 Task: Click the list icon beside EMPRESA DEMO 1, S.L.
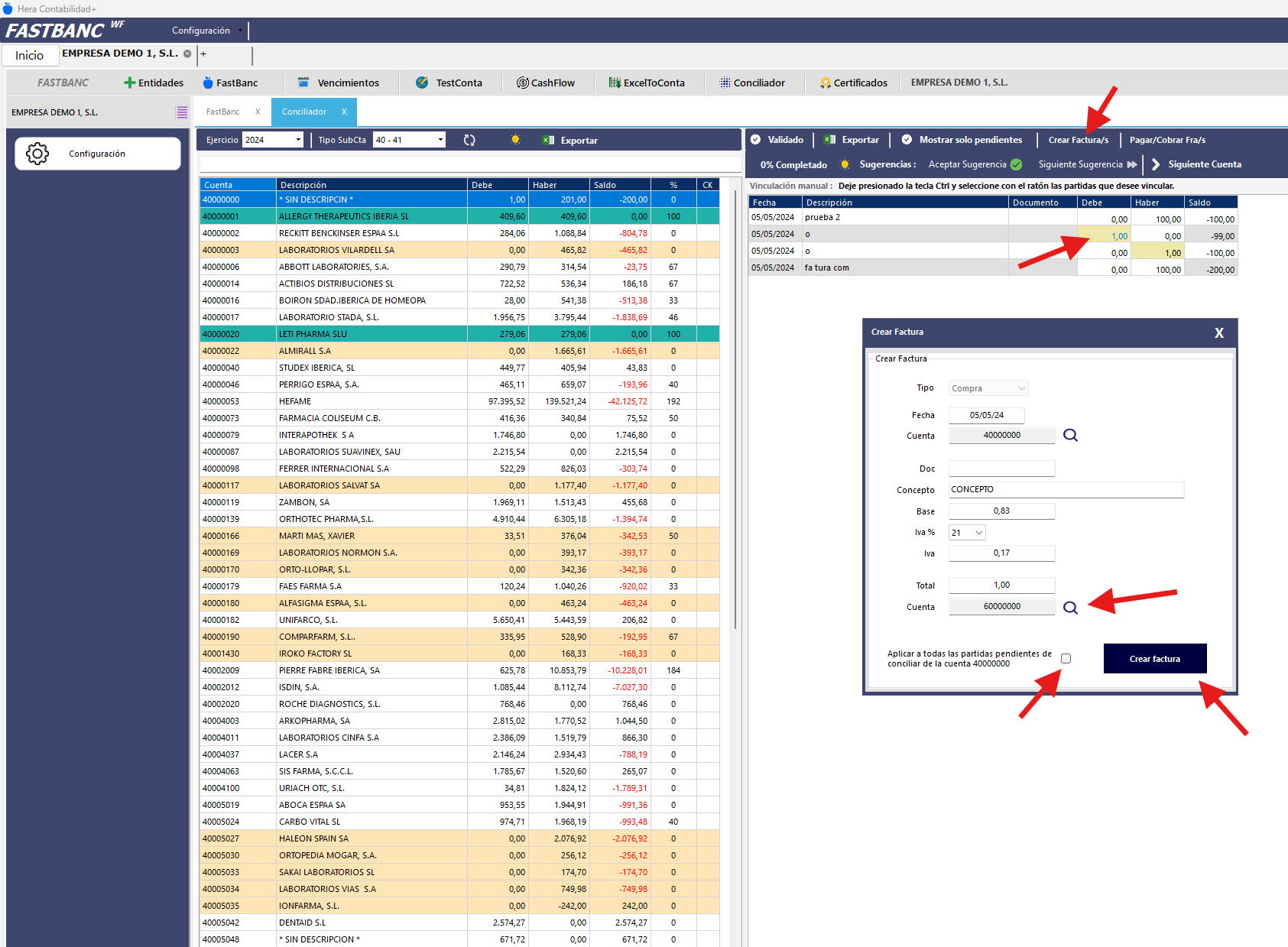pos(181,112)
